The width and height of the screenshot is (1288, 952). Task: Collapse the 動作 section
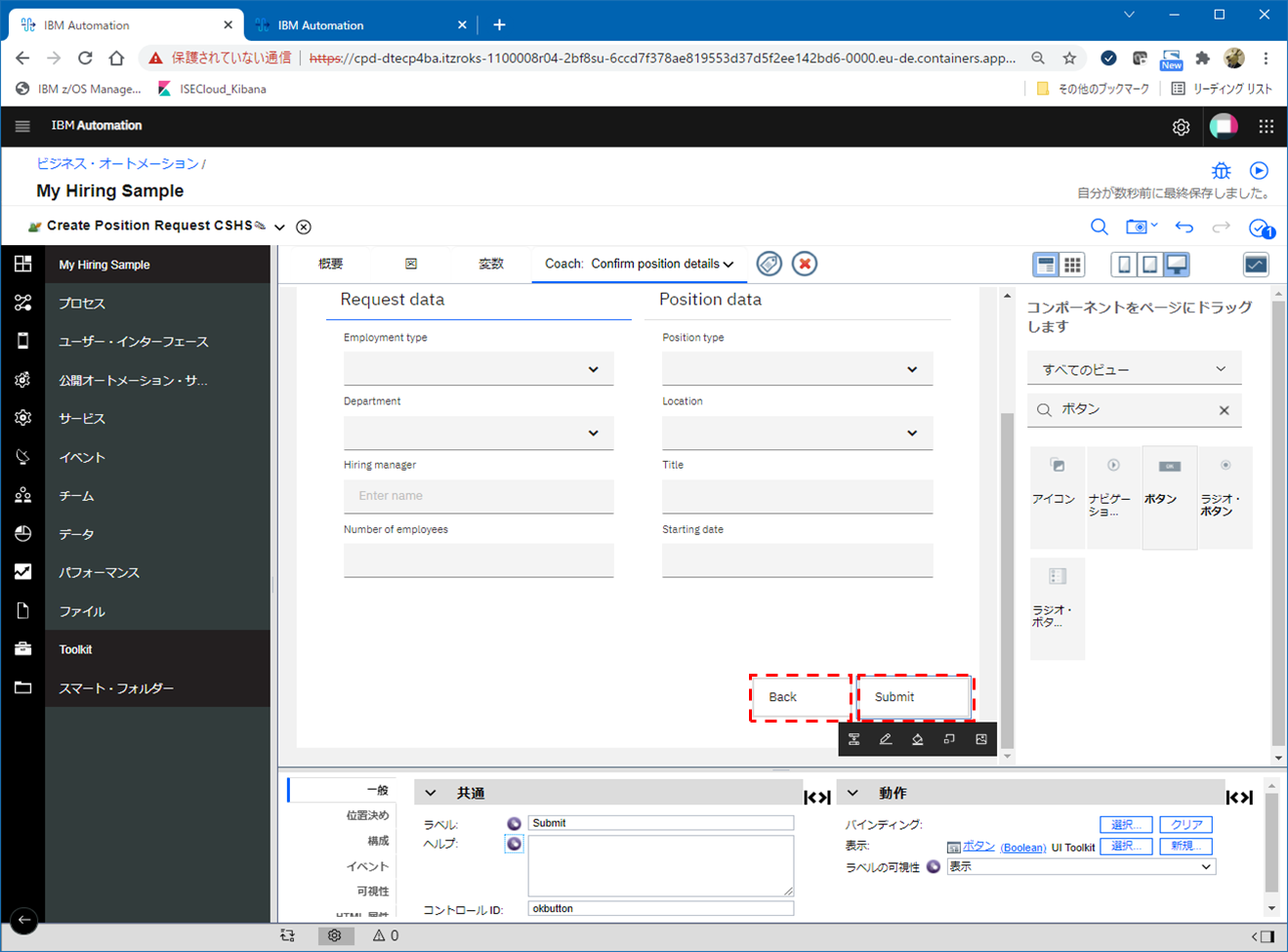click(852, 793)
